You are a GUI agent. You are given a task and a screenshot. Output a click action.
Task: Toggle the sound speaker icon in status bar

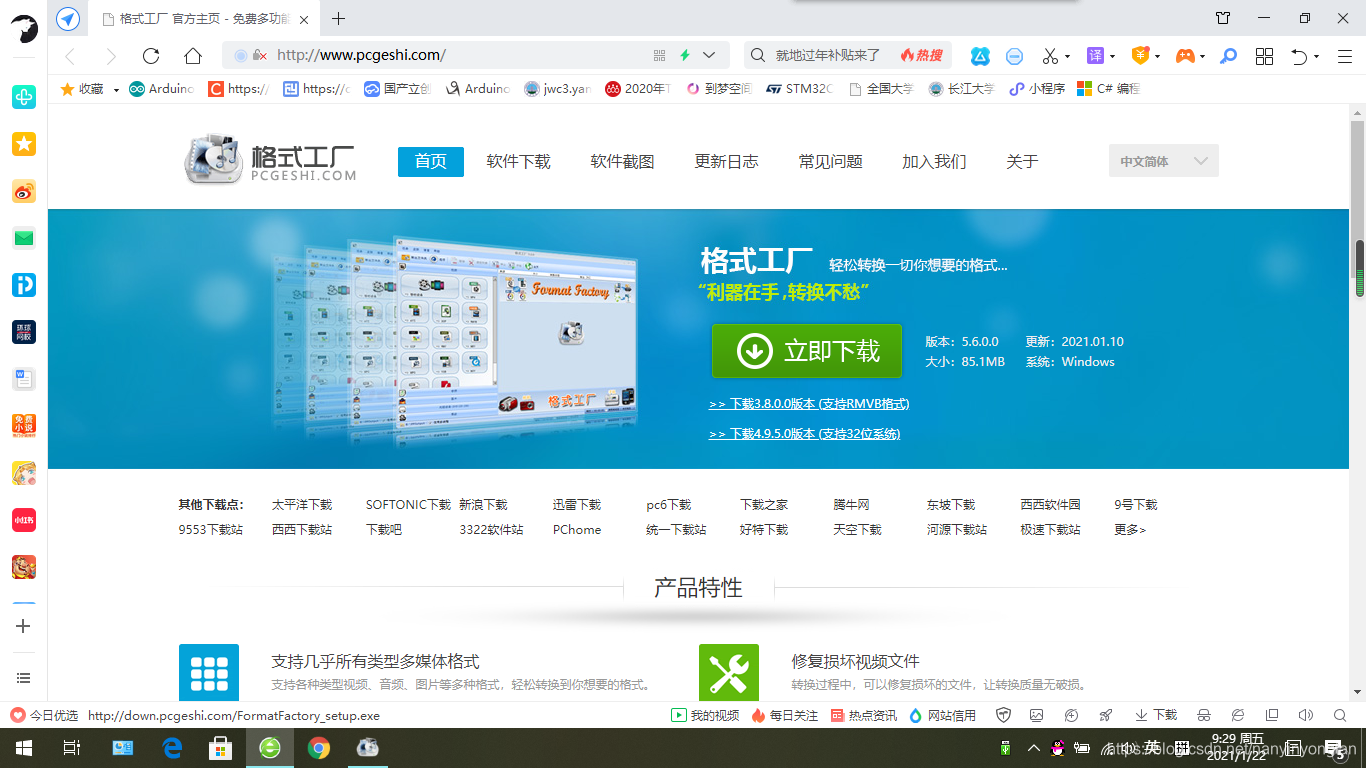(x=1305, y=715)
